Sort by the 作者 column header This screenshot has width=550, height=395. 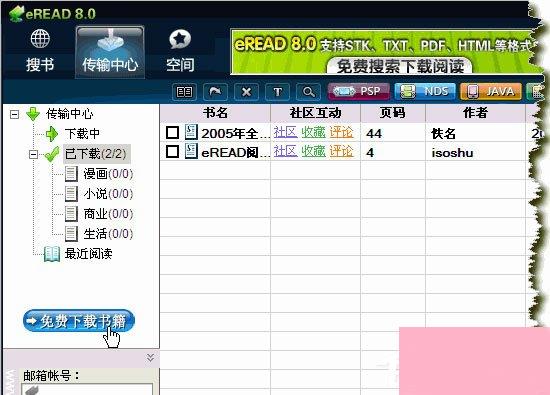point(475,113)
